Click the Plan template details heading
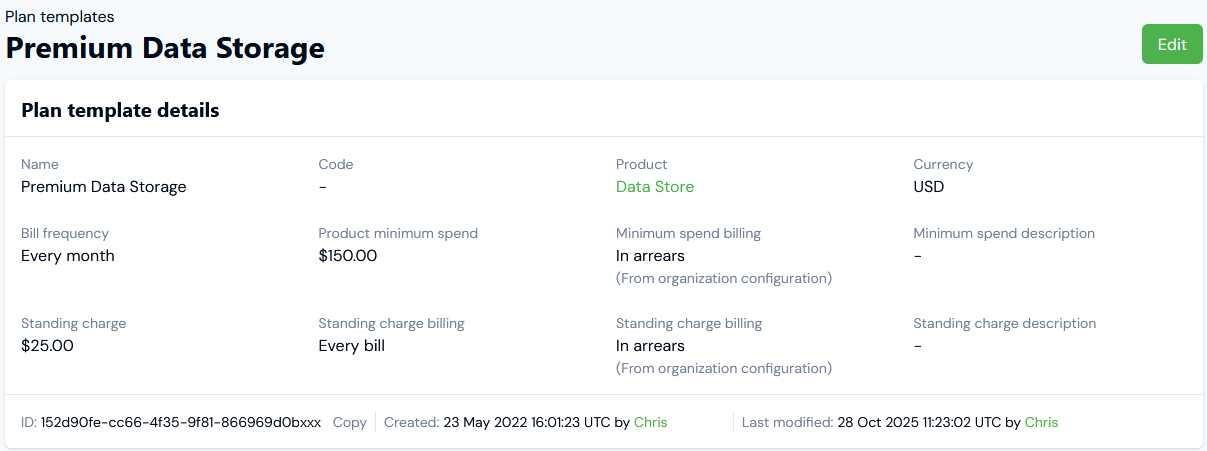 click(120, 111)
